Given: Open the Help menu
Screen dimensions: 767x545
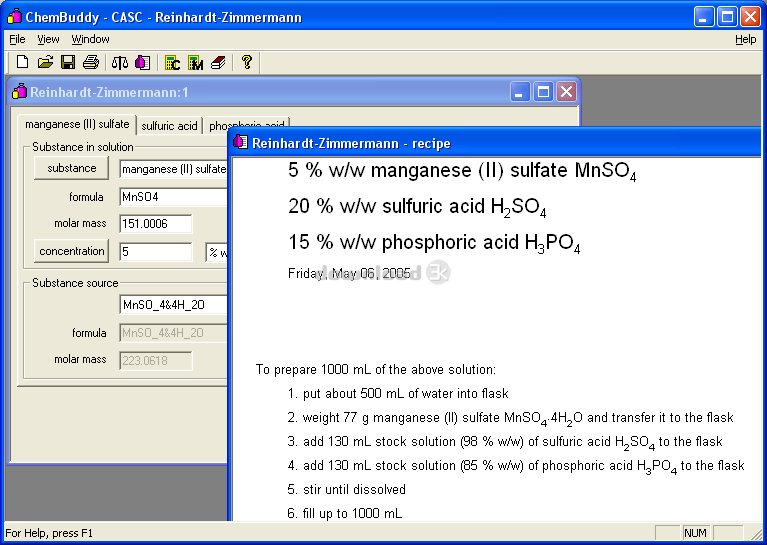Looking at the screenshot, I should point(745,39).
